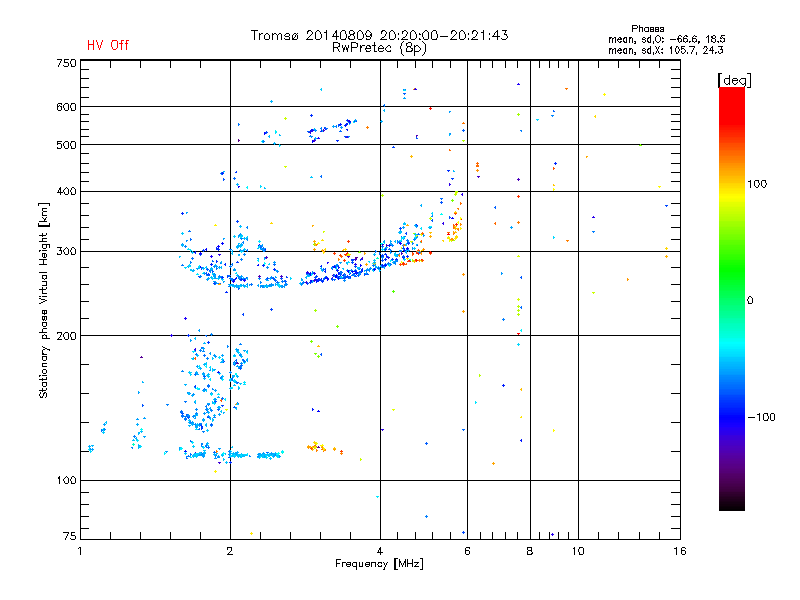Click the red 'HV Off' label
Image resolution: width=800 pixels, height=600 pixels.
pyautogui.click(x=108, y=45)
